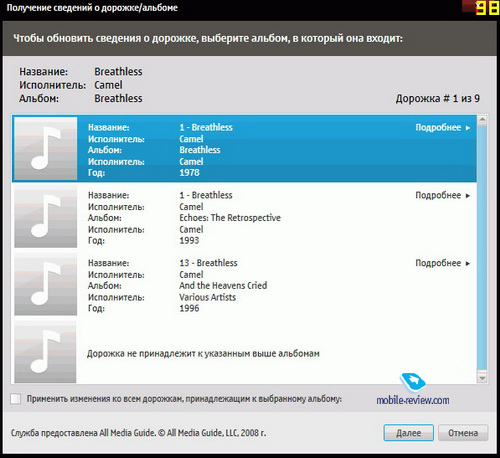Click music note icon of Echoes: The Retrospective

(x=46, y=216)
